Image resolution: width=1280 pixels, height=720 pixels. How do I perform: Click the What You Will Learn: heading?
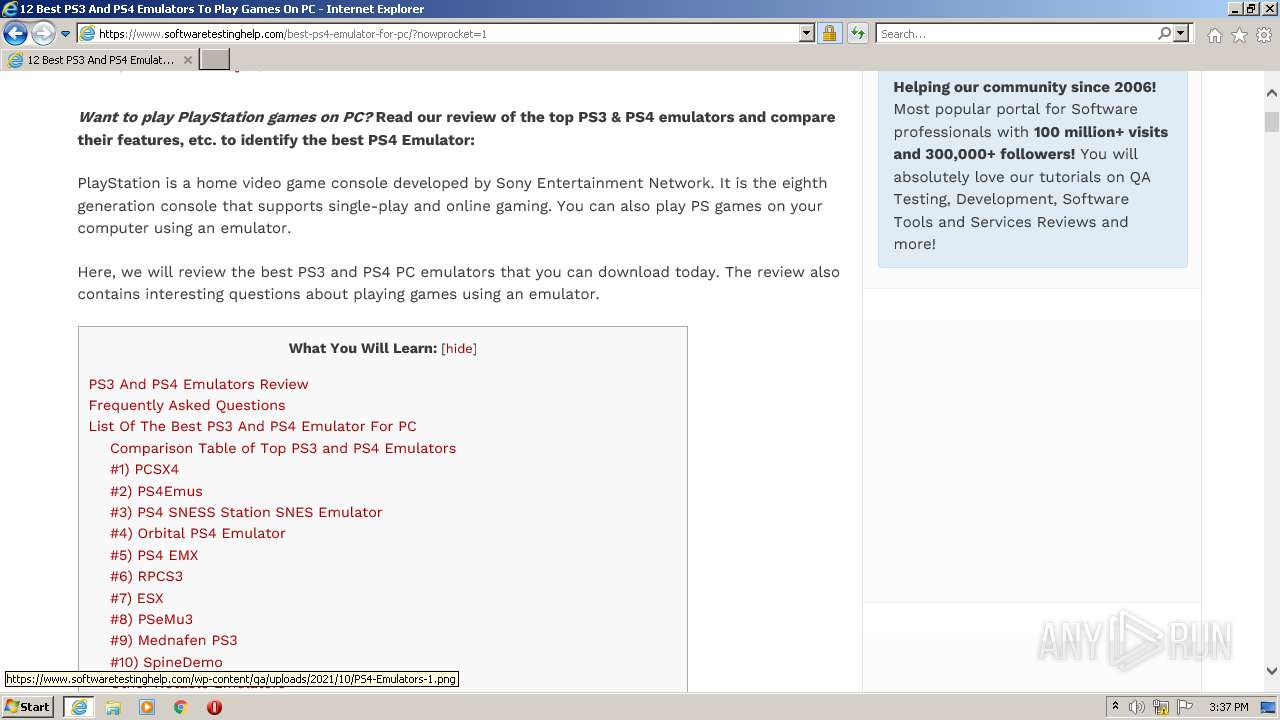point(363,349)
